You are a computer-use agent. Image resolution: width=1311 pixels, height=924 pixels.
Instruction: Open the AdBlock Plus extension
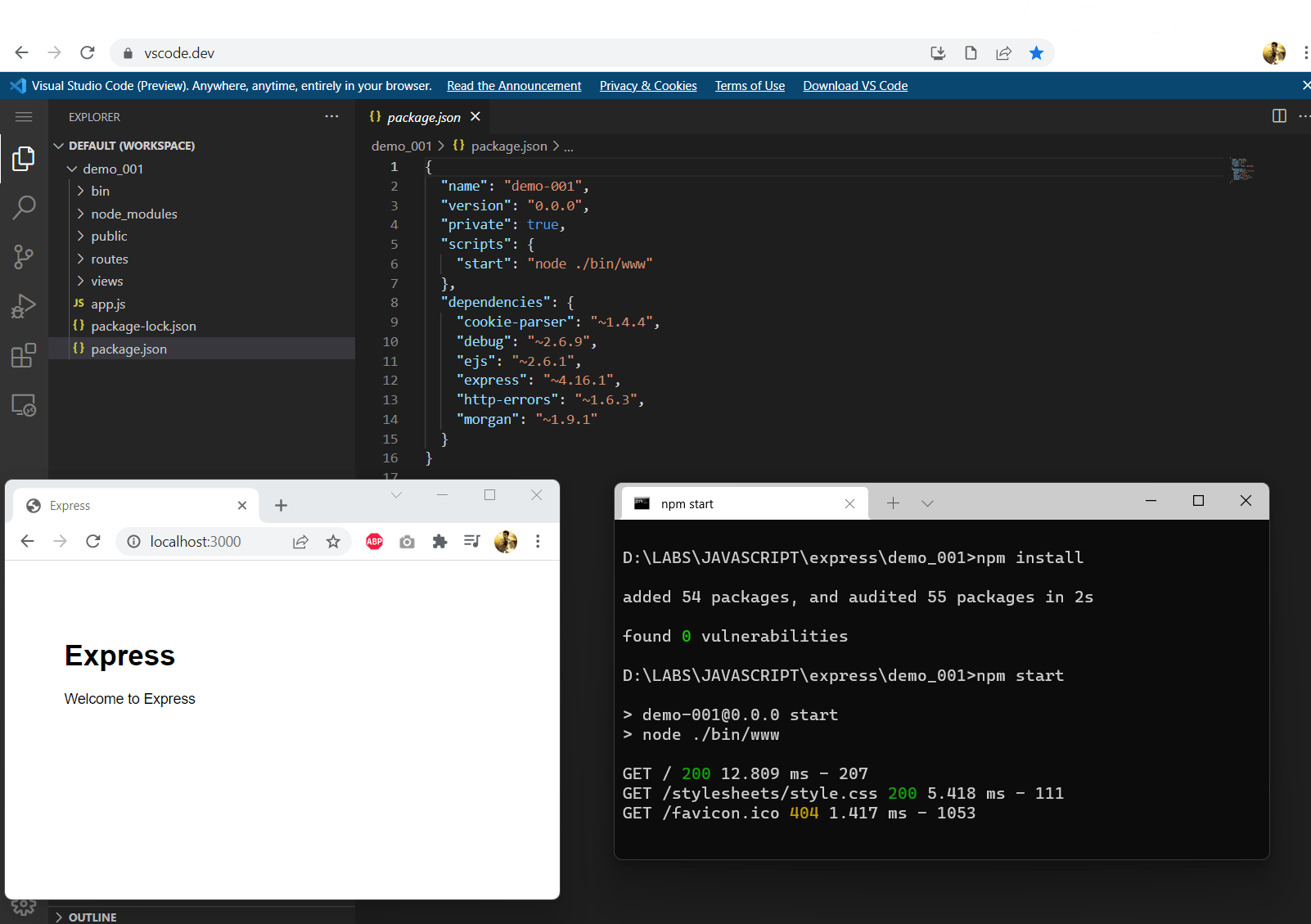(x=374, y=541)
